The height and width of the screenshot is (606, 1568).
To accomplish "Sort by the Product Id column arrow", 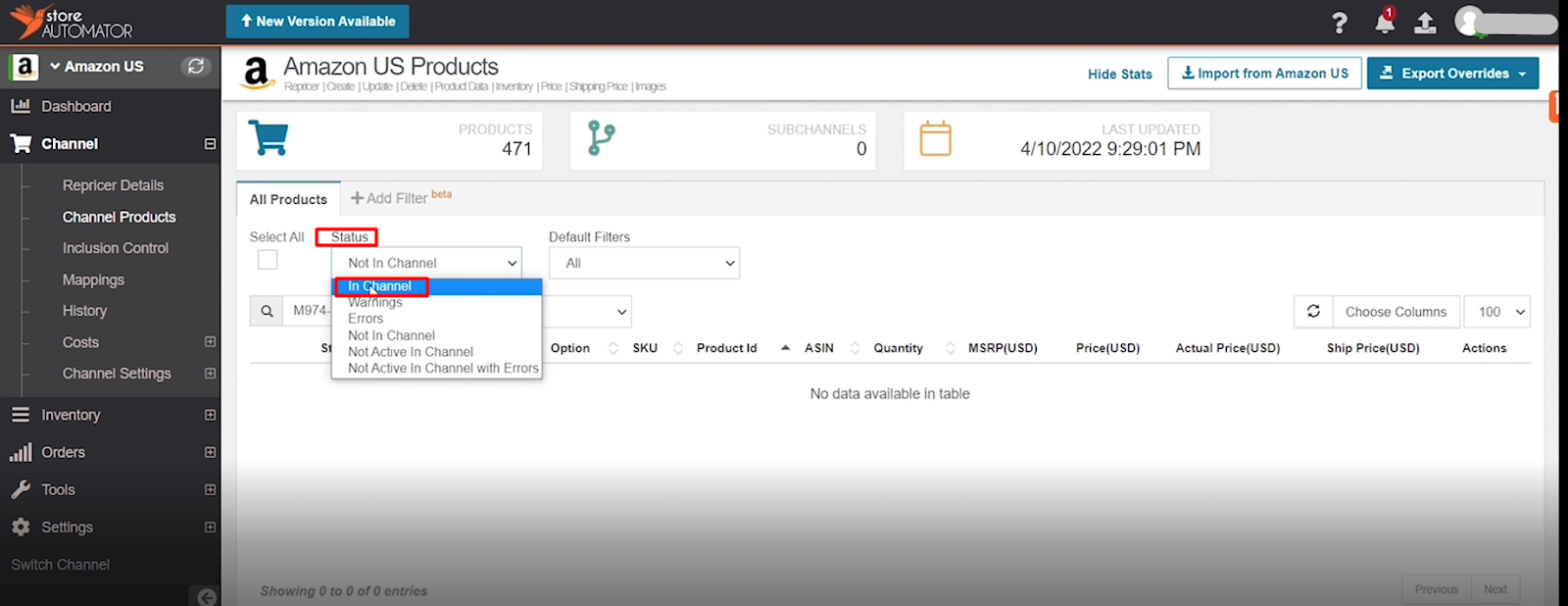I will [x=785, y=348].
